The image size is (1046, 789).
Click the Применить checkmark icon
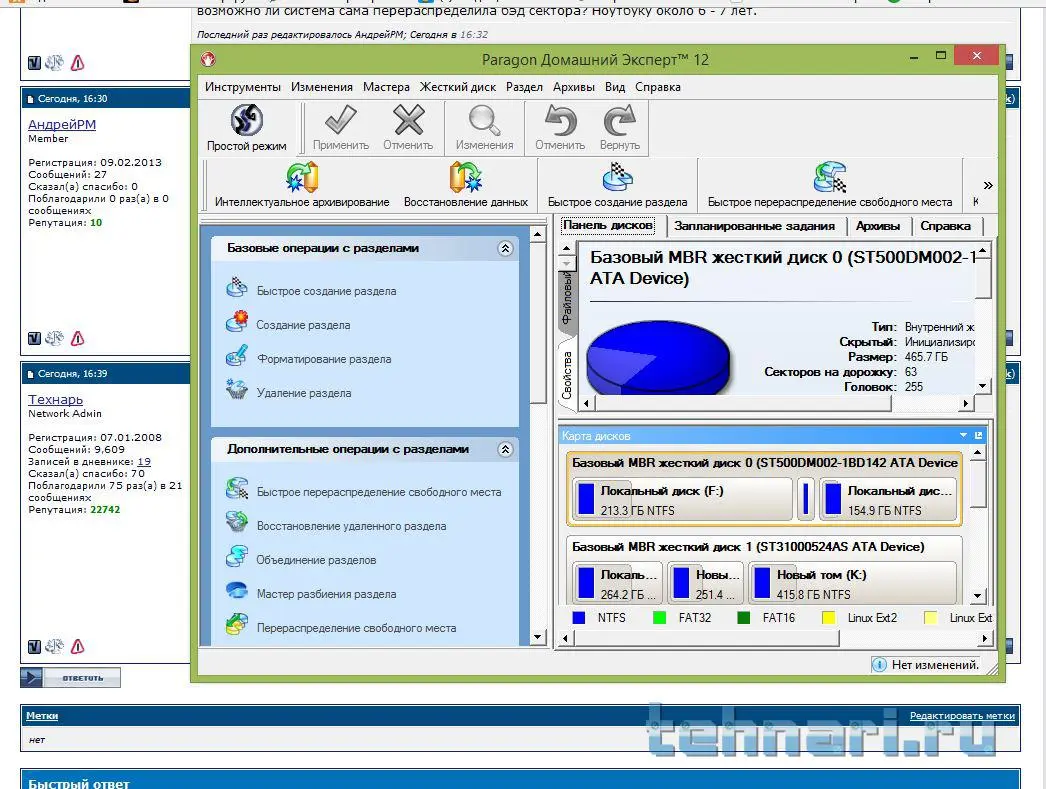pos(341,121)
